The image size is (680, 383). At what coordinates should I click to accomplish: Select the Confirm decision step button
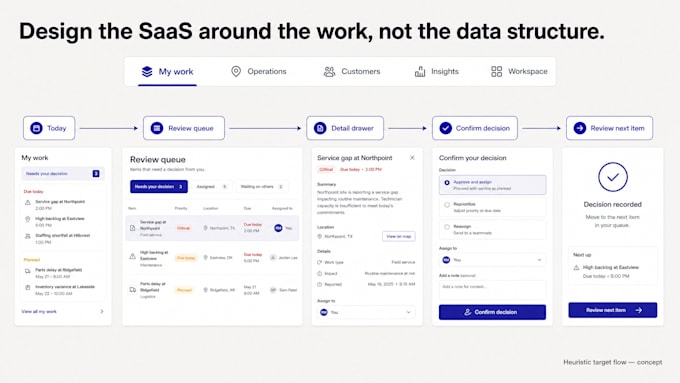pos(475,128)
